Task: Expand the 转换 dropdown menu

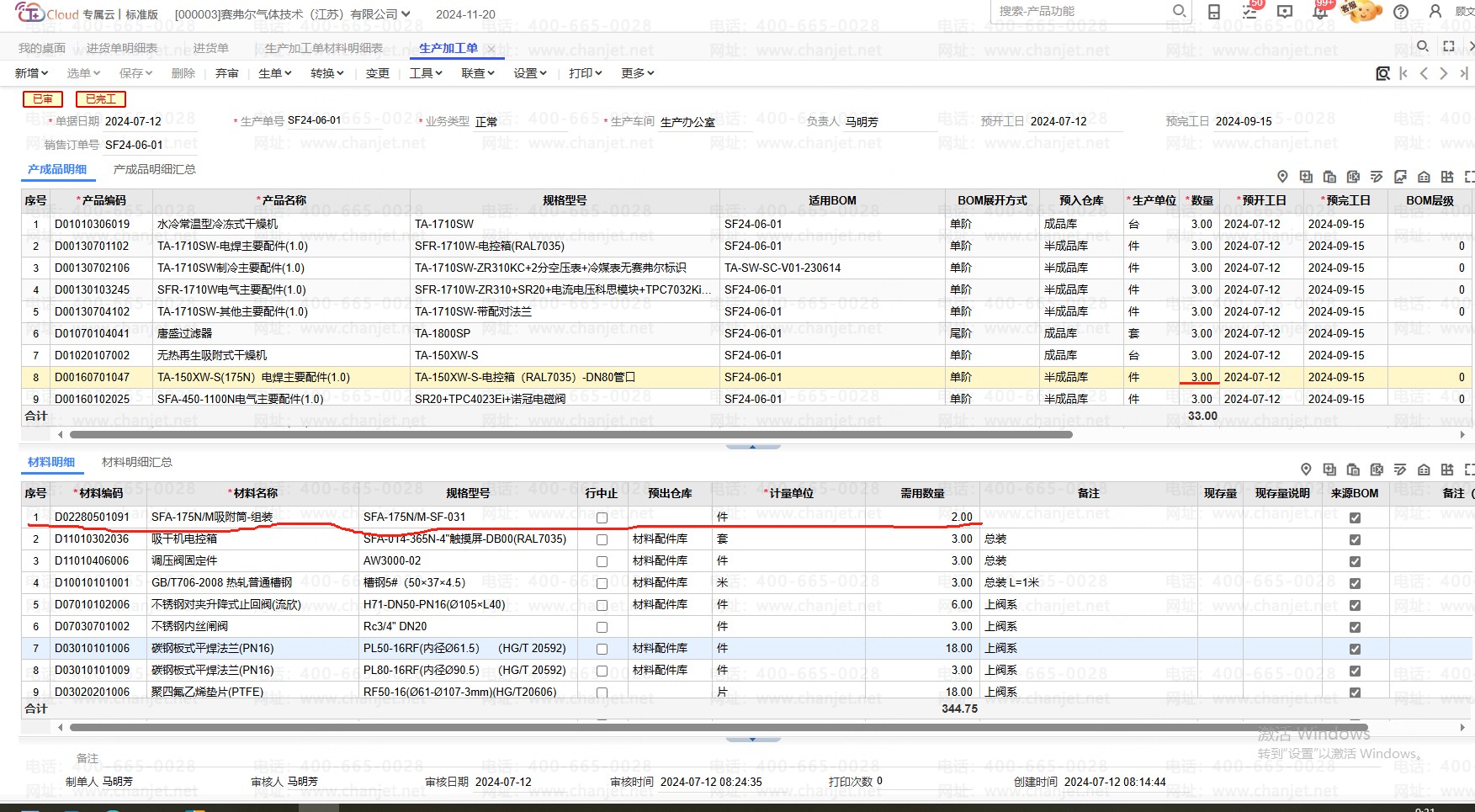Action: coord(327,73)
